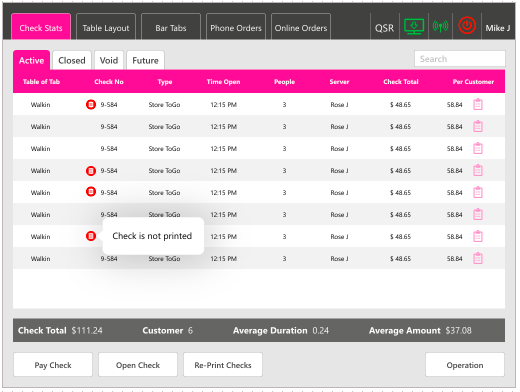Click the not-printed red icon in first row
520x392 pixels.
click(91, 104)
